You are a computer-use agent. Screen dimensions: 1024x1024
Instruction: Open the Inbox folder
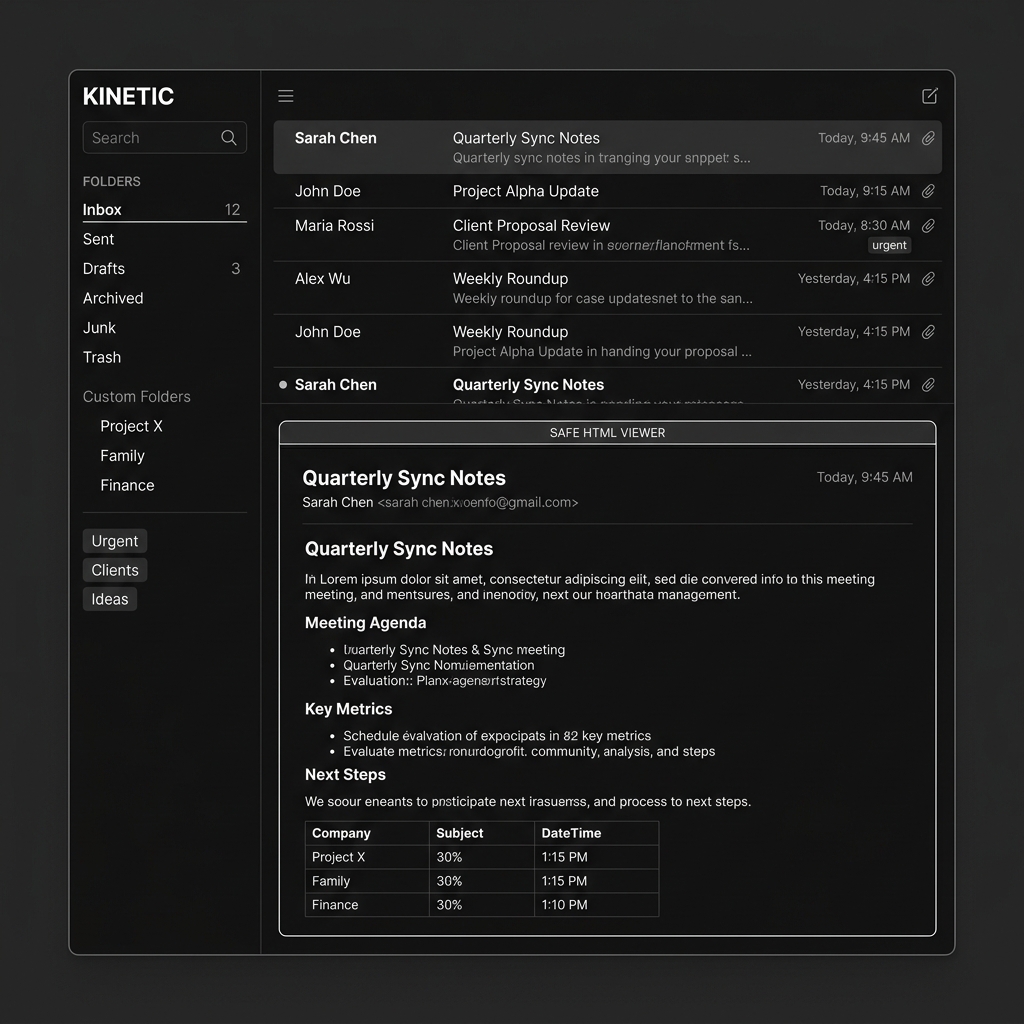165,210
